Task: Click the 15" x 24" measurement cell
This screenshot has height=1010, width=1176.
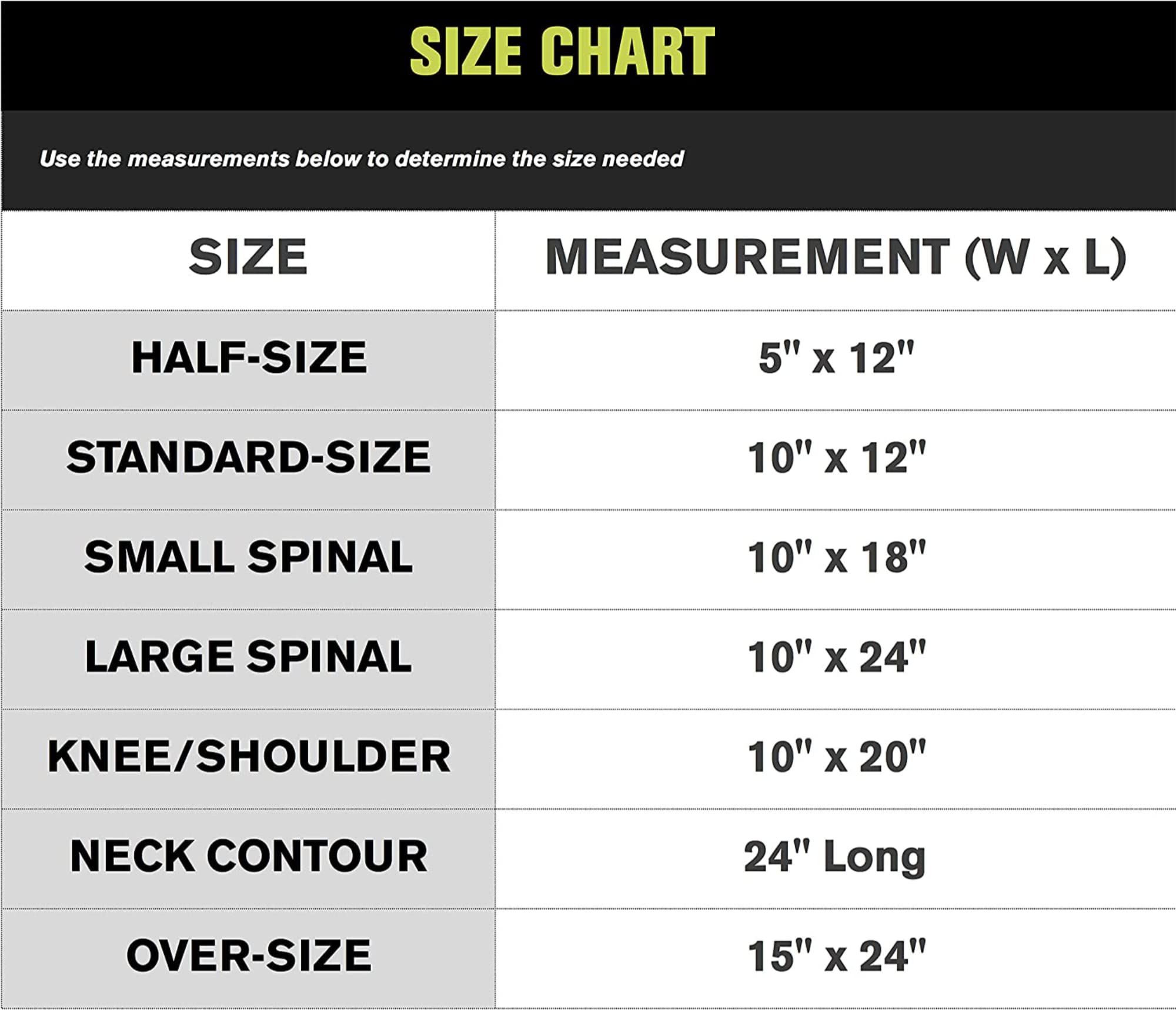Action: tap(836, 956)
